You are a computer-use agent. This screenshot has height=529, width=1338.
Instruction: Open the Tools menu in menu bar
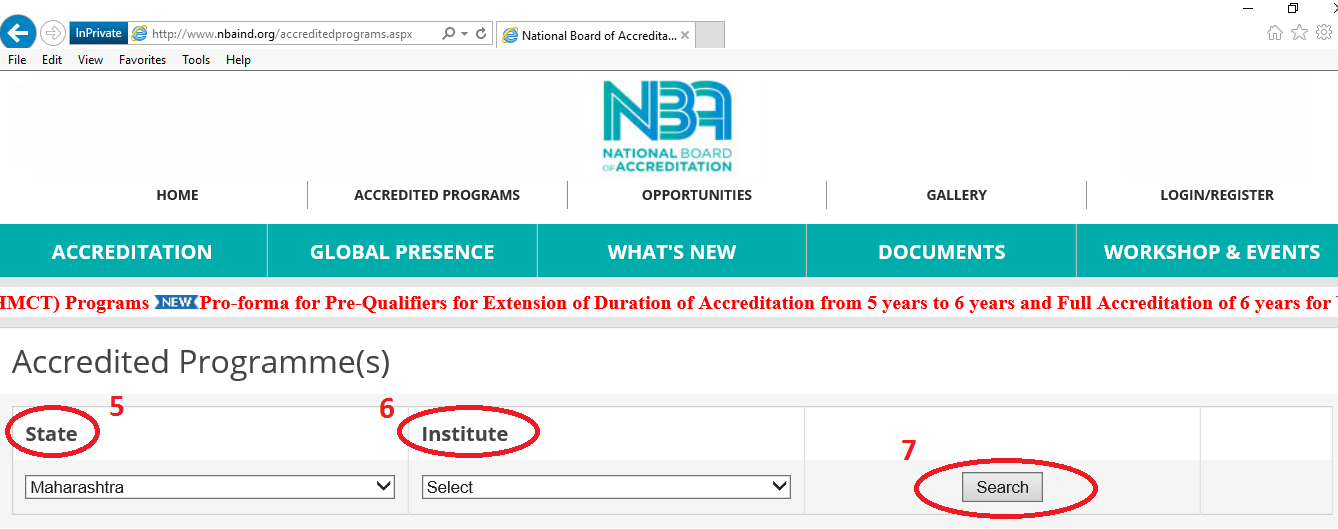(x=196, y=60)
